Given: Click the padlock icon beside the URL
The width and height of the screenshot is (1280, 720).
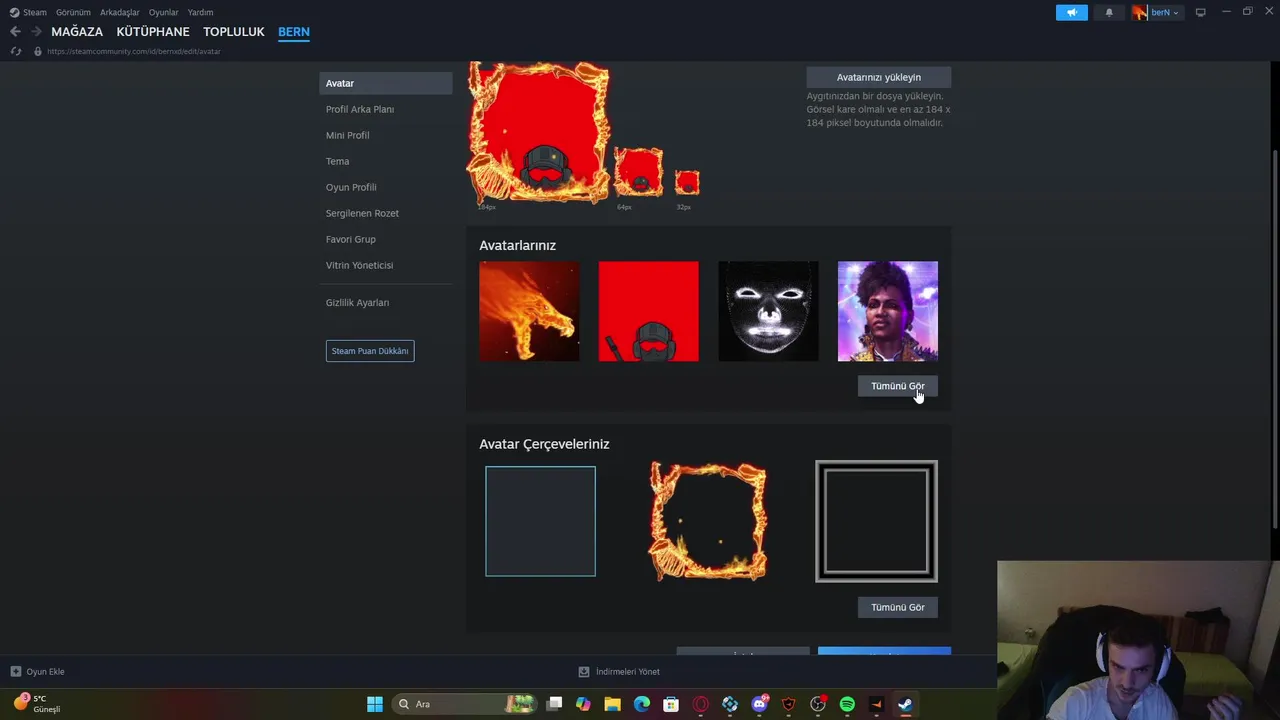Looking at the screenshot, I should coord(38,51).
